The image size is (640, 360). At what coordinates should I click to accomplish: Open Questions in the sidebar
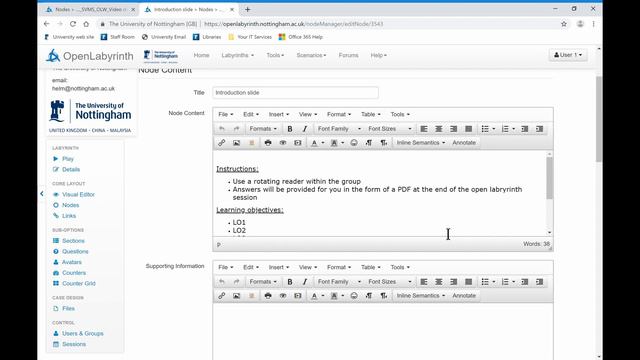tap(75, 251)
